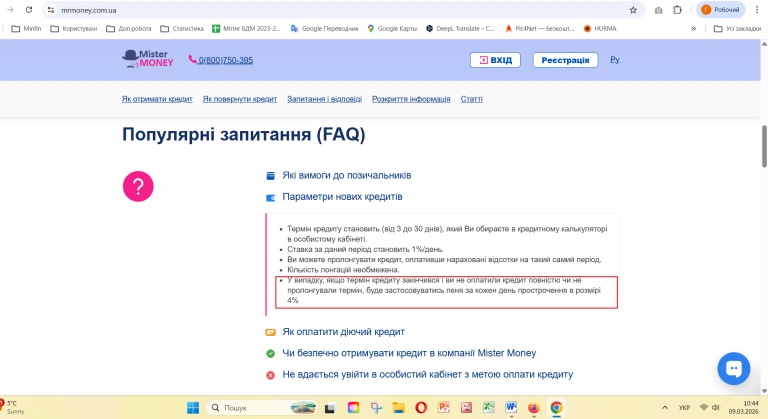This screenshot has height=419, width=768.
Task: Open the Extensions puzzle icon
Action: 677,10
